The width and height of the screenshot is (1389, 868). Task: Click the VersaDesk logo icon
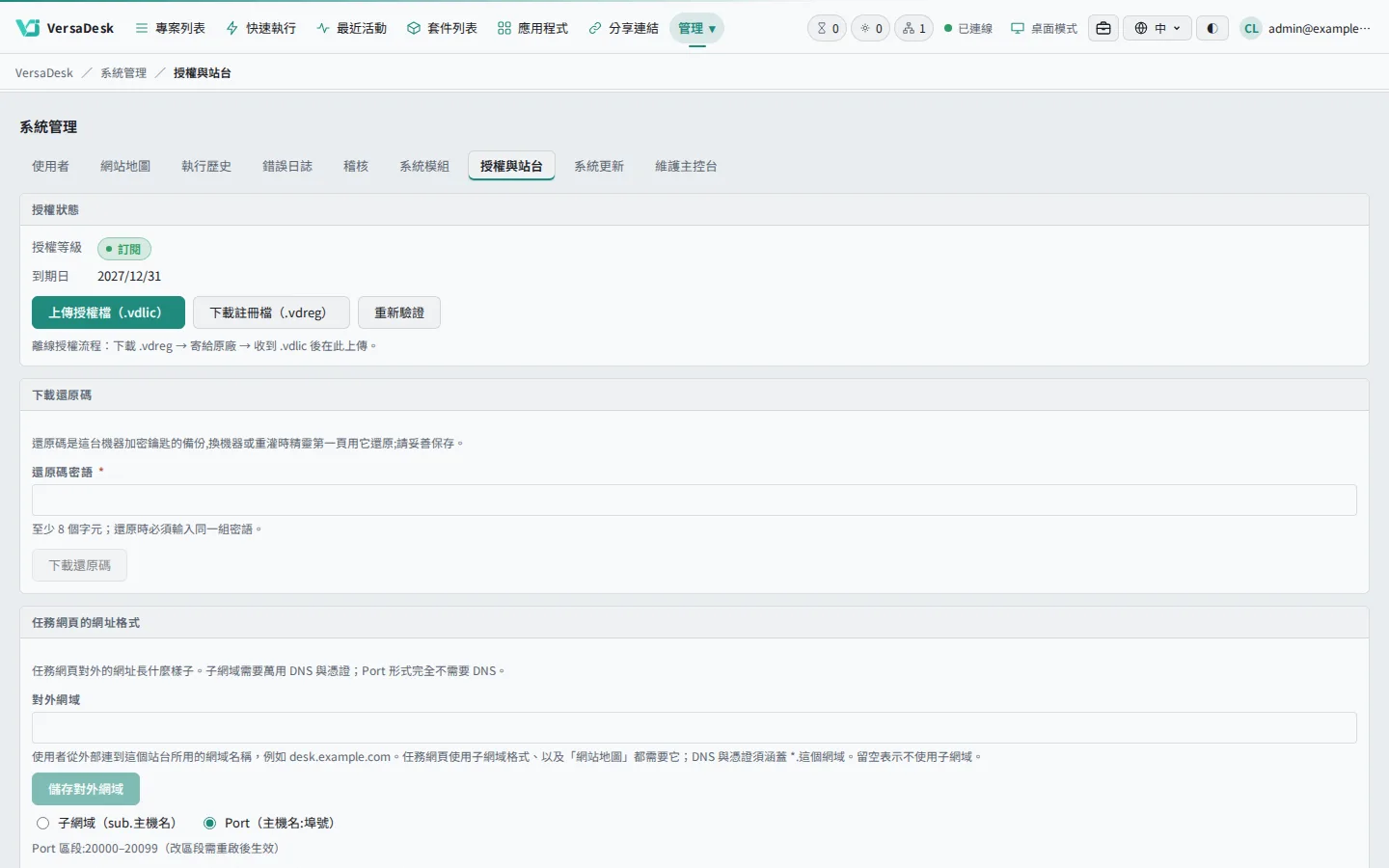28,28
